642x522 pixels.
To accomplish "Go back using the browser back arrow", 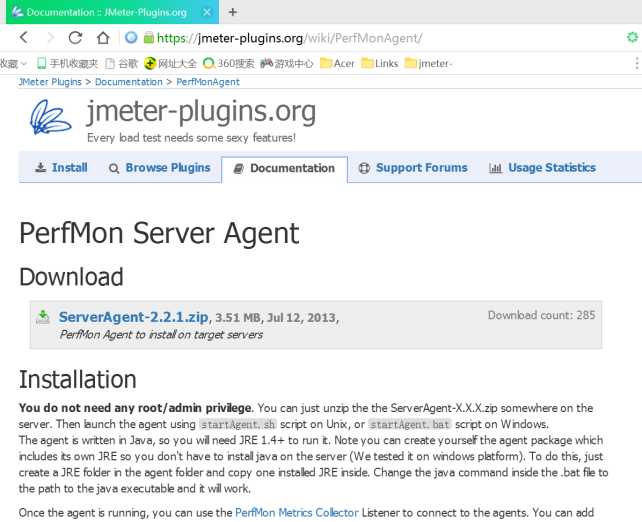I will click(x=24, y=38).
